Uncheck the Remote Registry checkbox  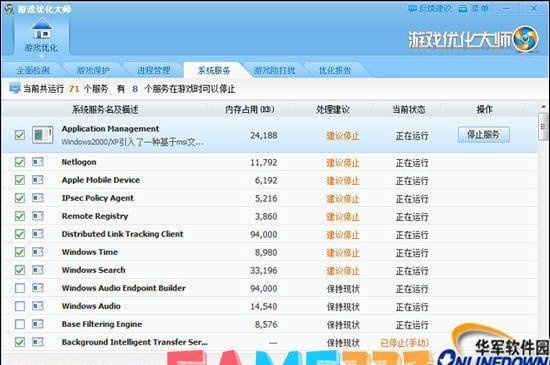tap(20, 216)
